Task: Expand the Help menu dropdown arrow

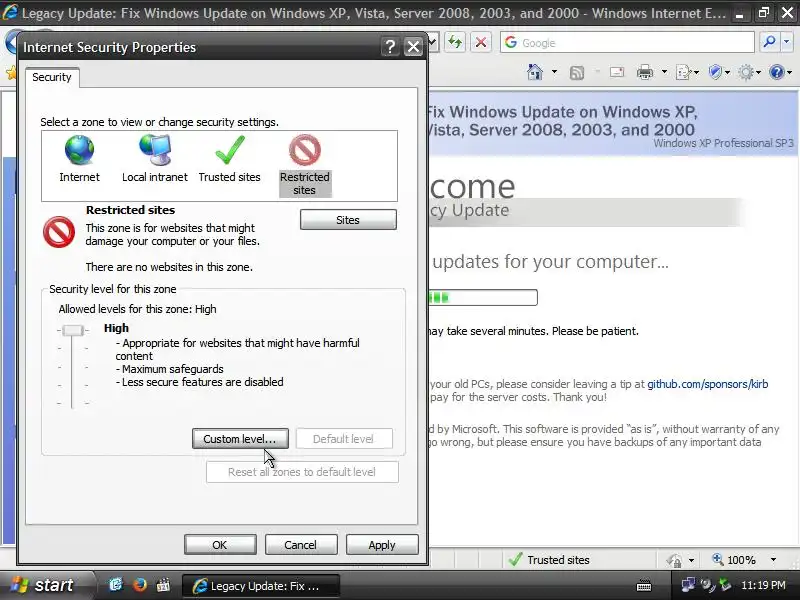Action: pos(789,72)
